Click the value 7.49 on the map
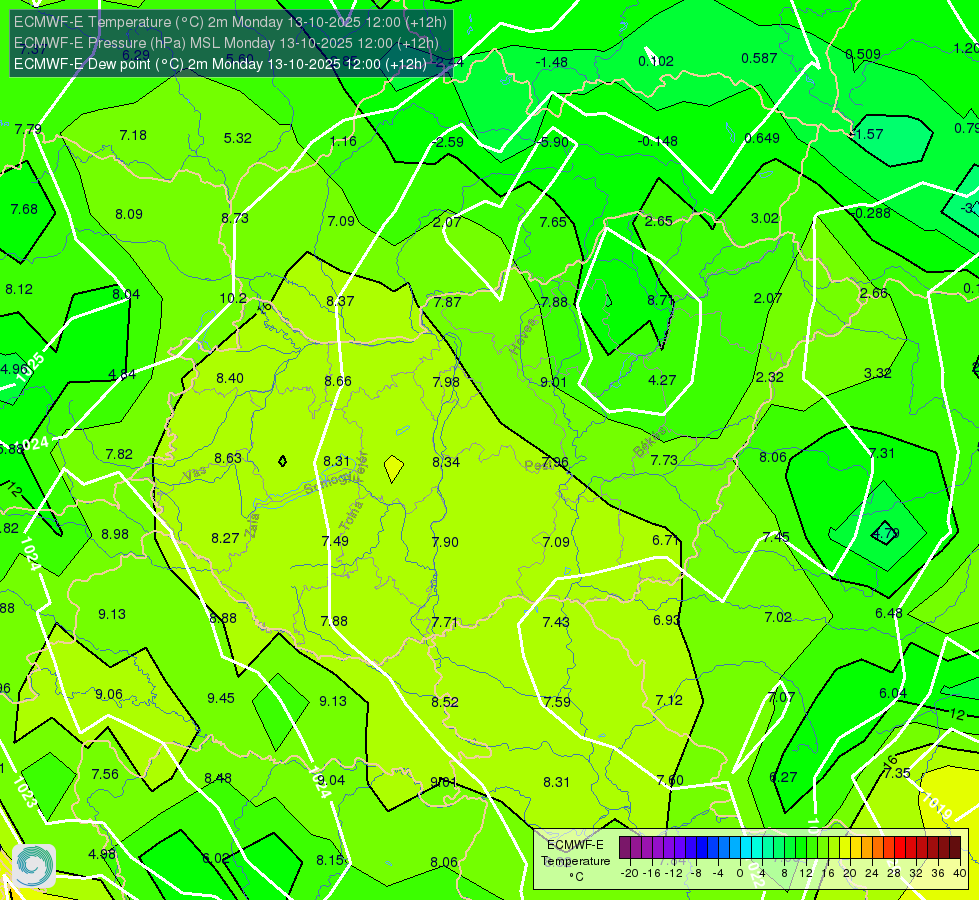 [335, 541]
